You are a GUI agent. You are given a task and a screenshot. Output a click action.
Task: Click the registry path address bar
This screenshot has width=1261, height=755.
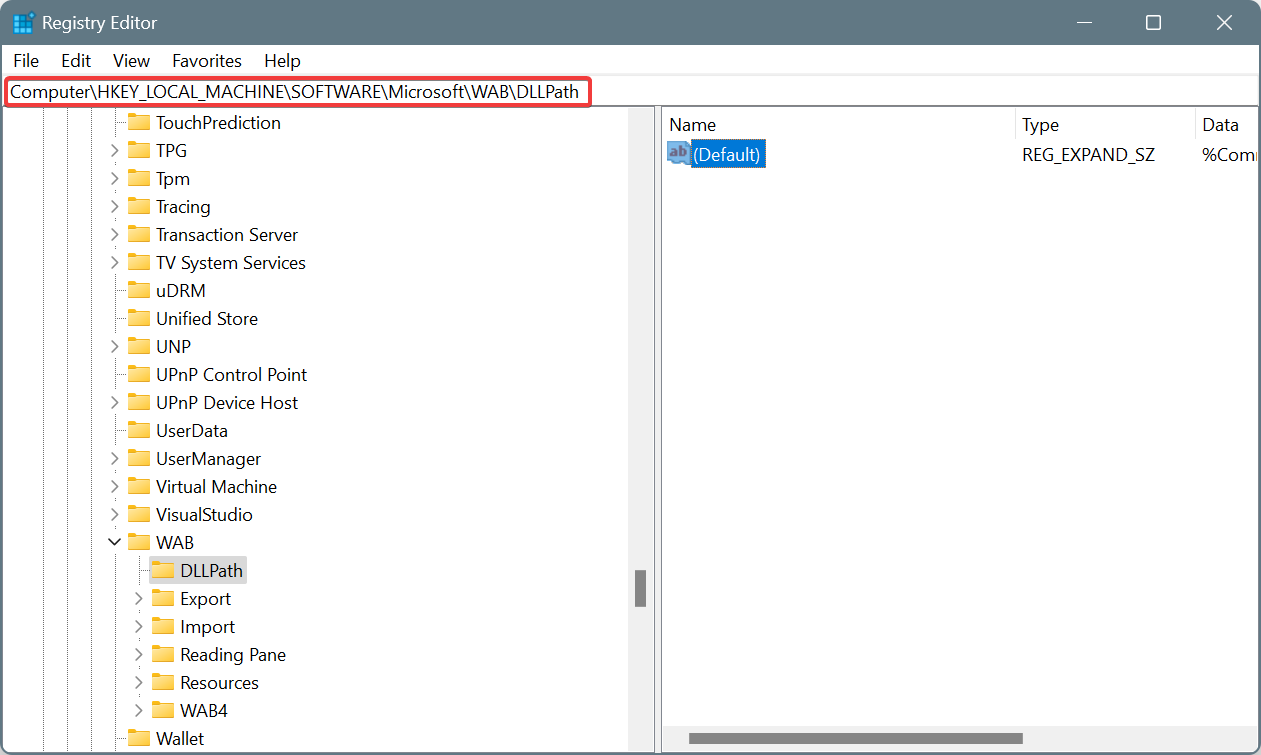(630, 92)
